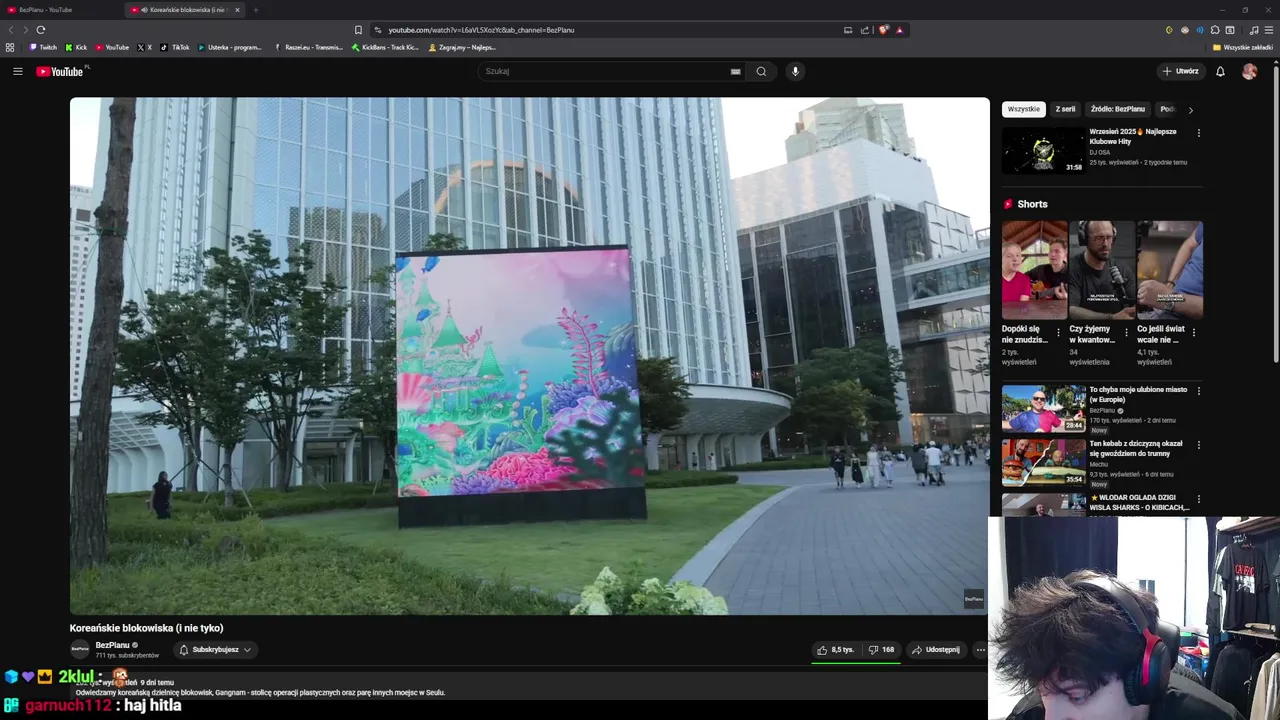Open the site settings icon in address bar
This screenshot has height=720, width=1280.
coord(377,30)
